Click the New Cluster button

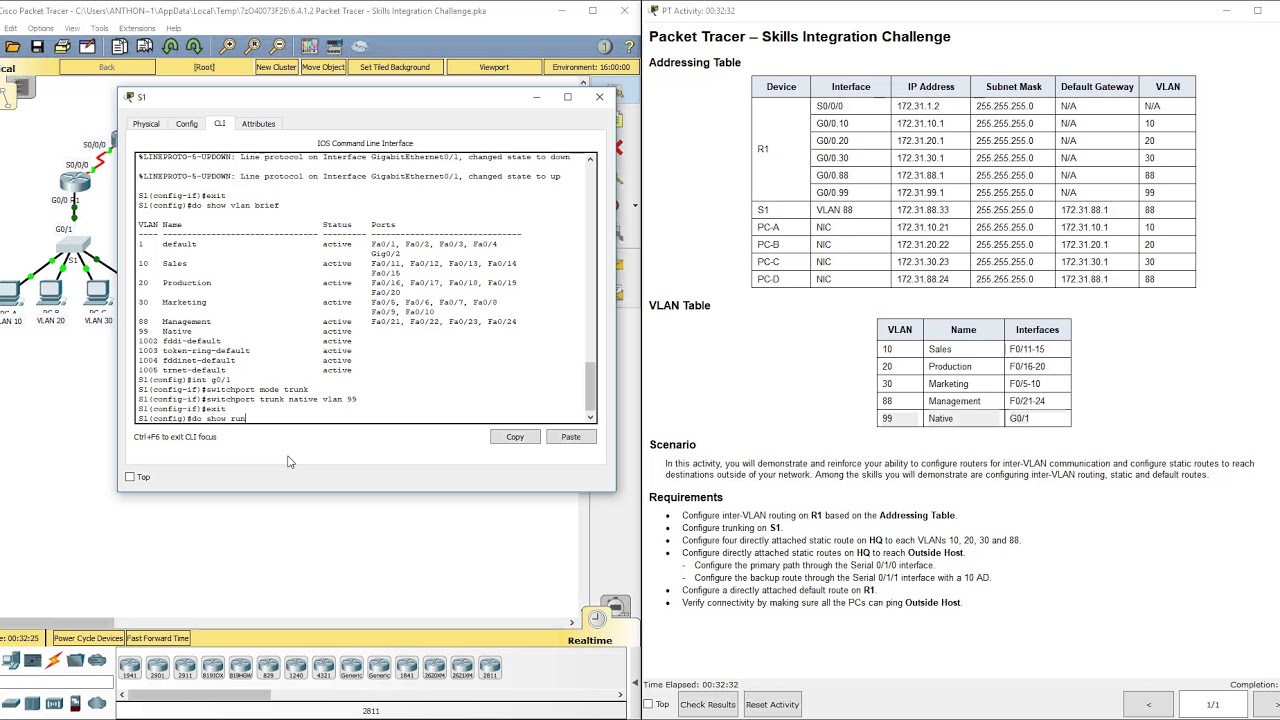tap(276, 67)
